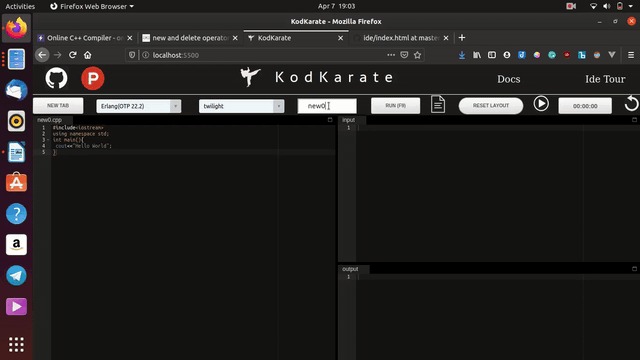Open a new browser tab
Screen dimensions: 640x360
coord(462,38)
